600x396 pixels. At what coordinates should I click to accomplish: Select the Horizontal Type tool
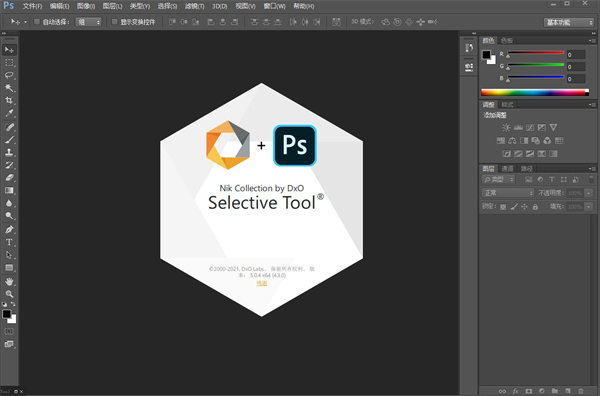9,242
